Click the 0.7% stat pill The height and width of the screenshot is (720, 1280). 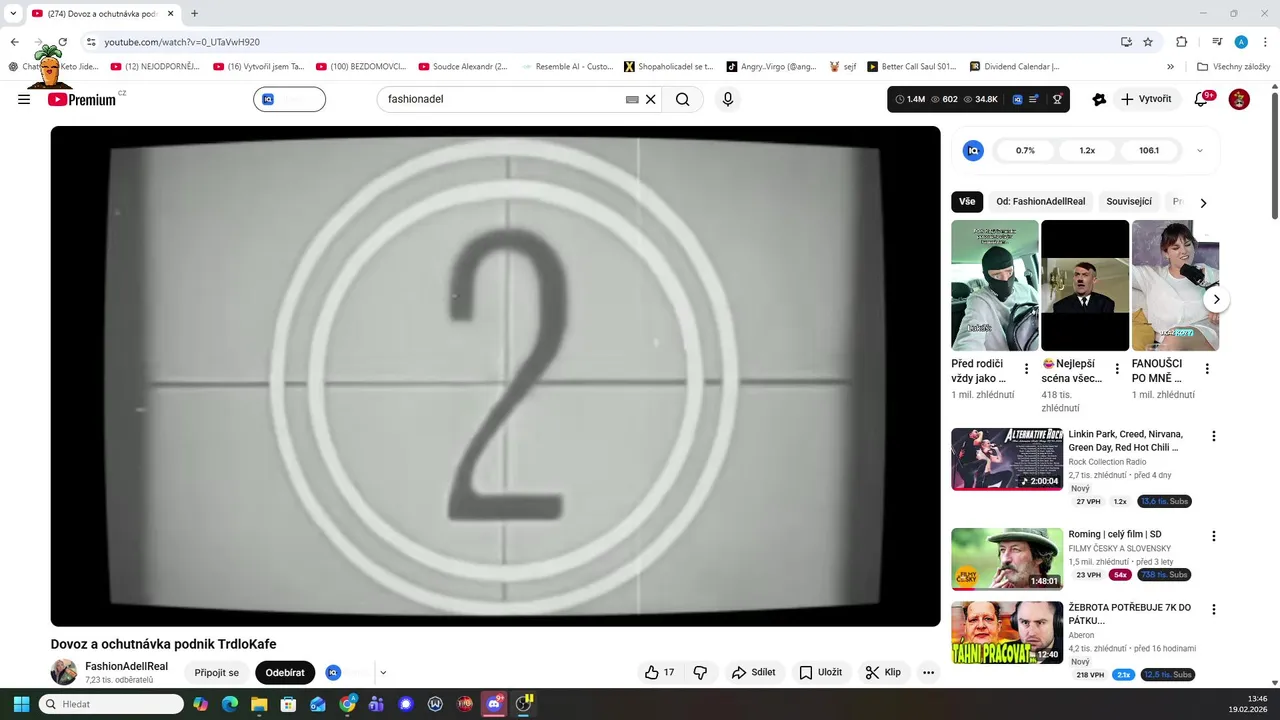coord(1025,150)
